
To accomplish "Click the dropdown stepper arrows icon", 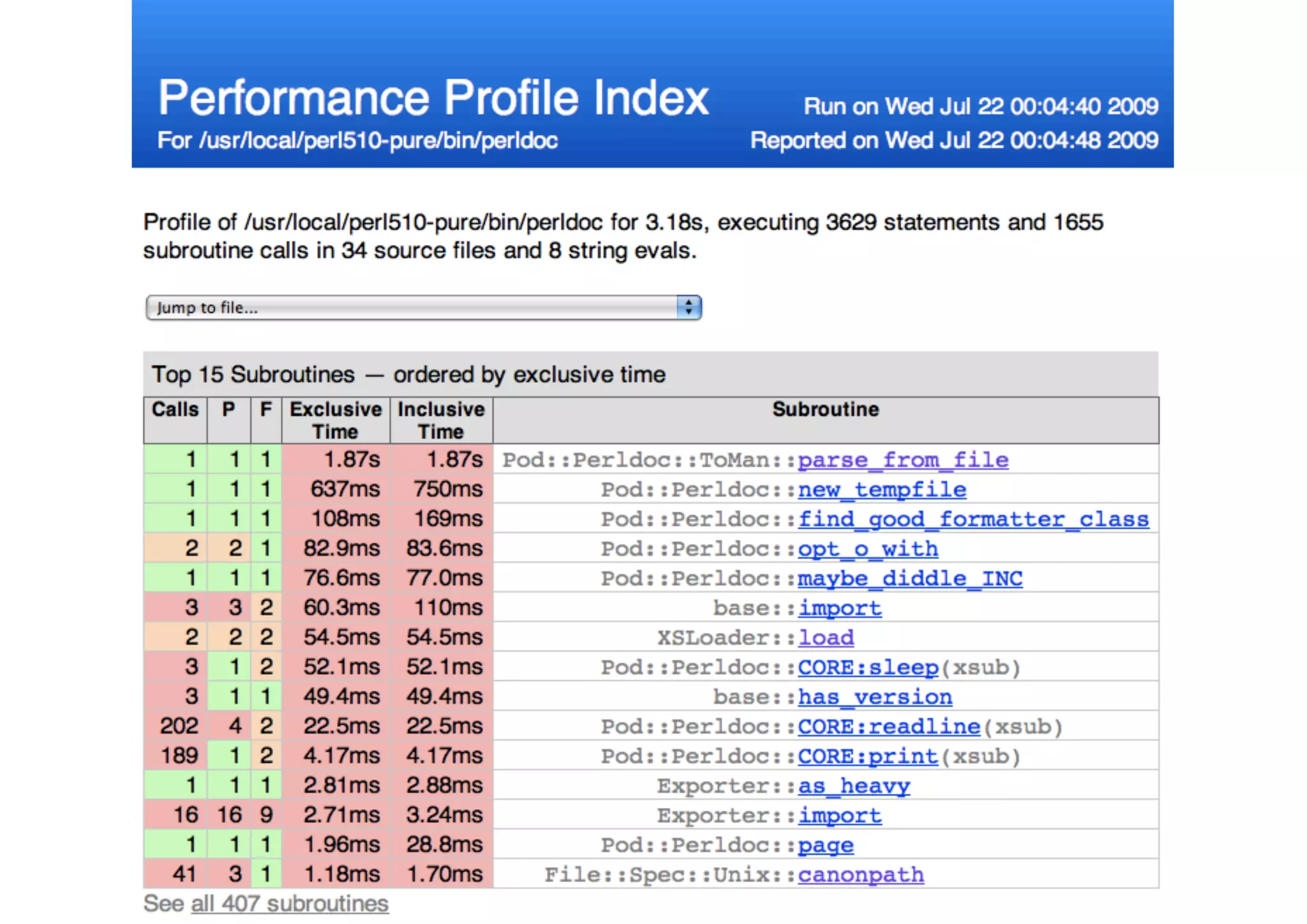I will point(689,308).
